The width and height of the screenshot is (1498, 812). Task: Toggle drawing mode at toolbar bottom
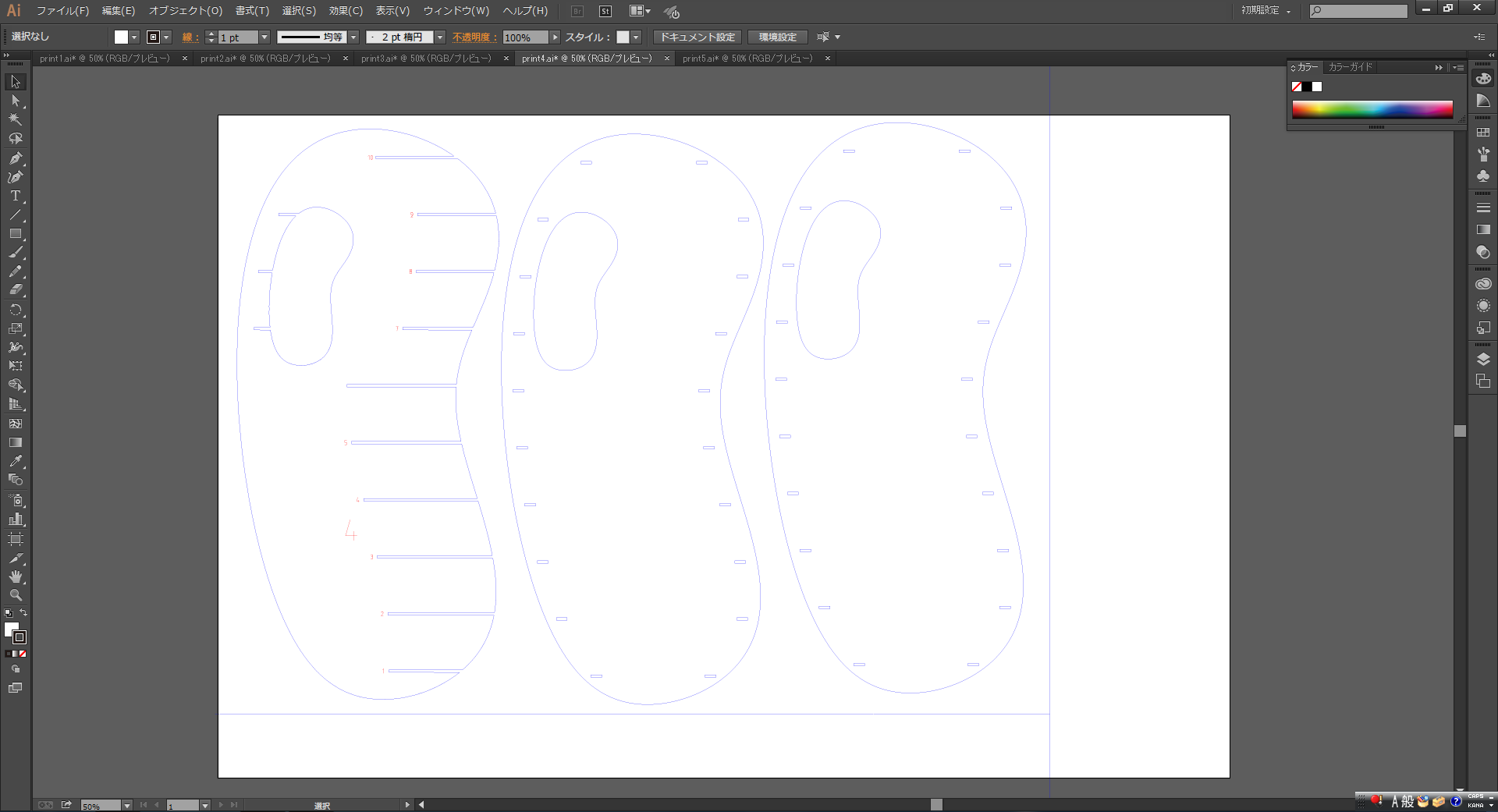pyautogui.click(x=16, y=669)
